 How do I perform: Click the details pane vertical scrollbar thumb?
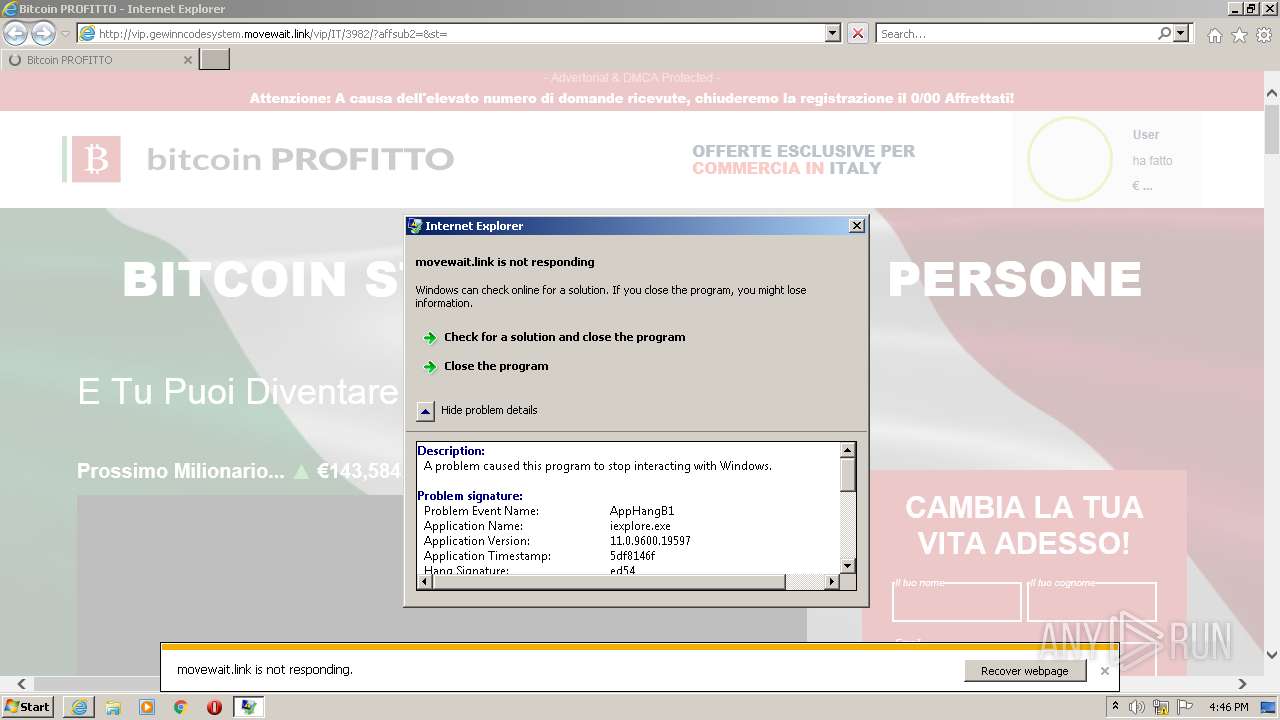tap(848, 475)
